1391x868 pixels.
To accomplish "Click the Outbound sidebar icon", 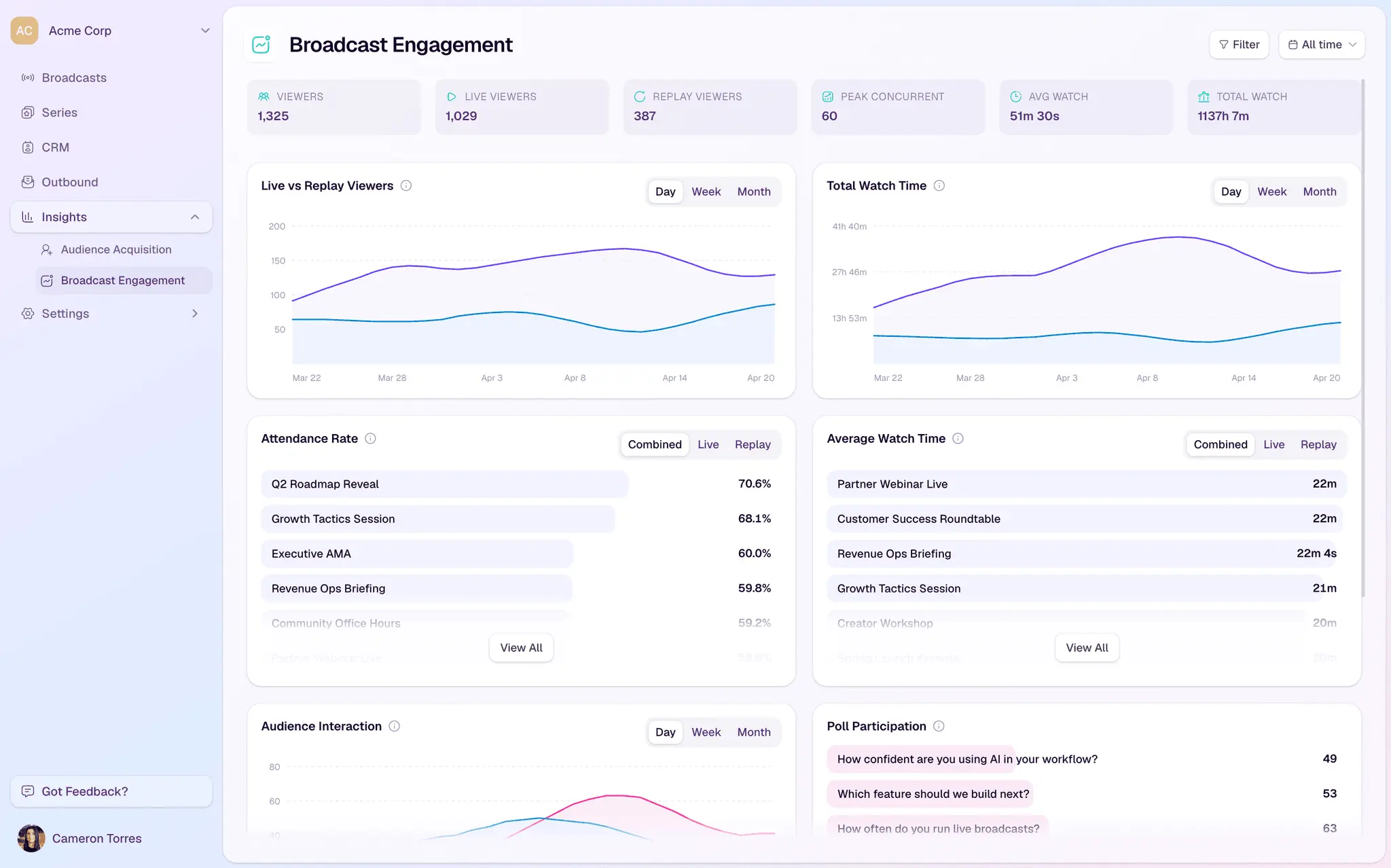I will pyautogui.click(x=28, y=182).
